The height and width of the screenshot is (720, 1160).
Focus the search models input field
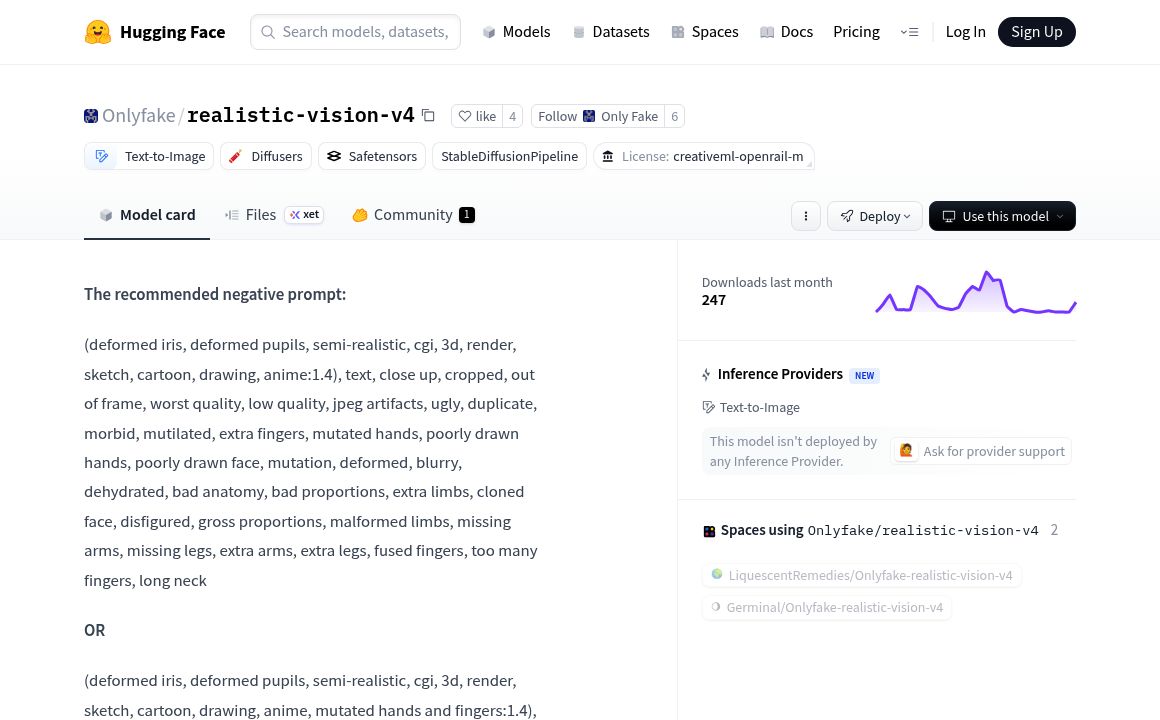click(364, 32)
